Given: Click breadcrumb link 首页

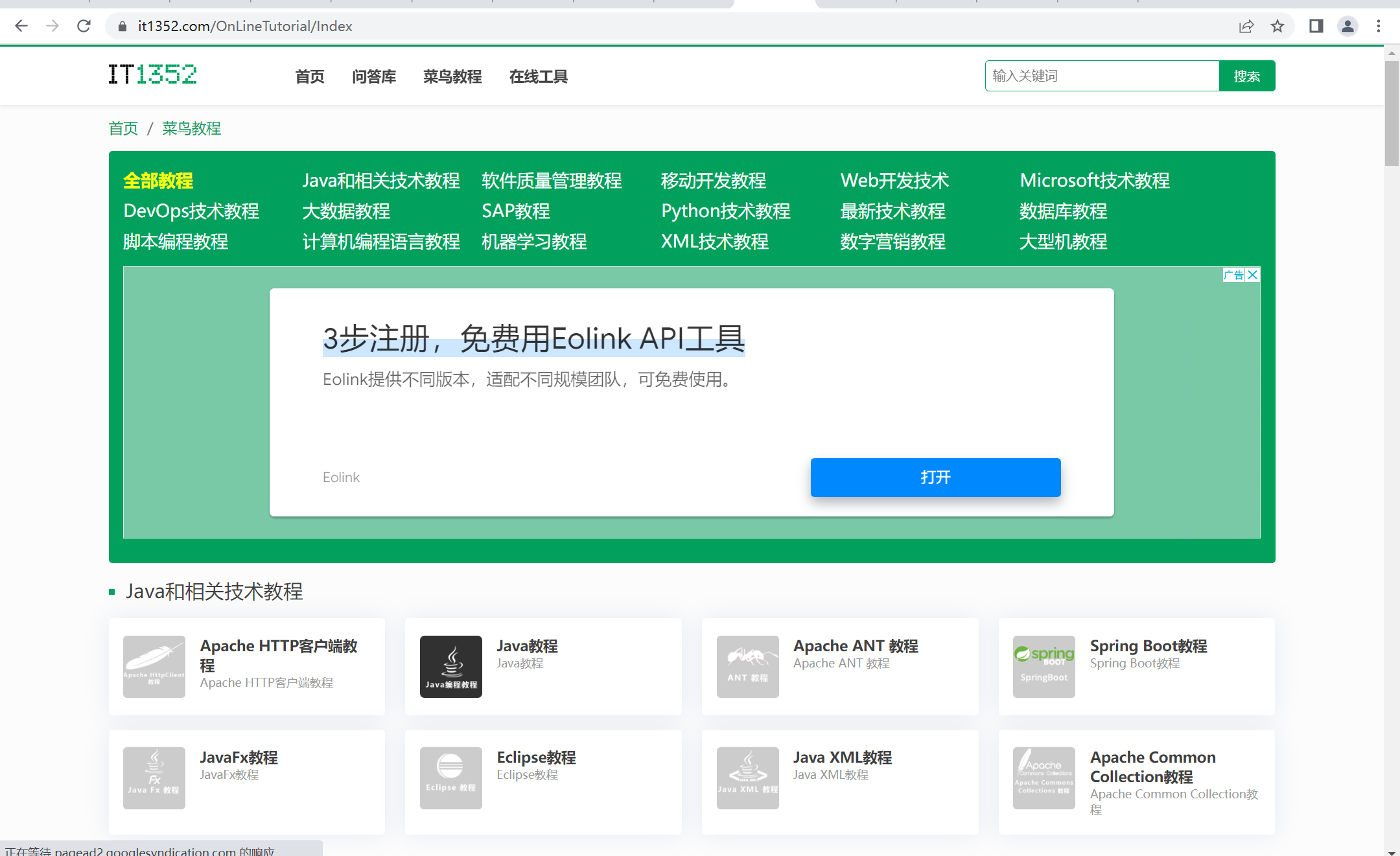Looking at the screenshot, I should click(123, 128).
